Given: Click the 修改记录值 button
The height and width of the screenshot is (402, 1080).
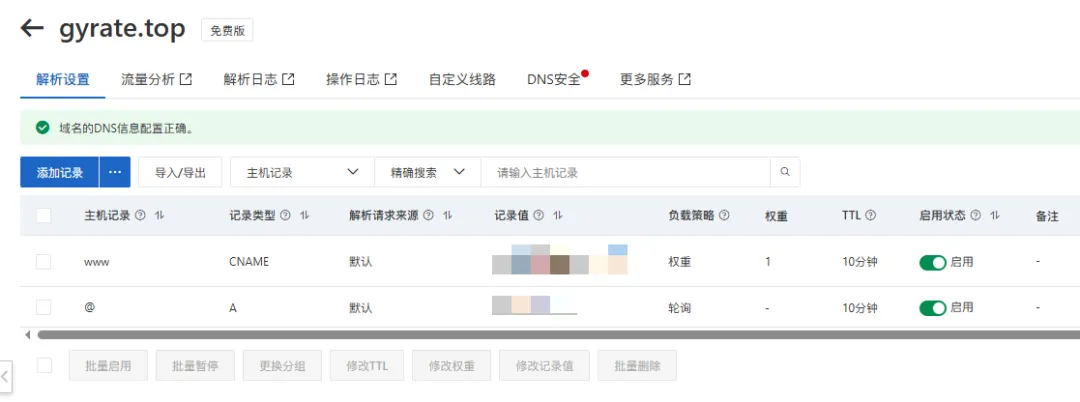Looking at the screenshot, I should (x=545, y=366).
